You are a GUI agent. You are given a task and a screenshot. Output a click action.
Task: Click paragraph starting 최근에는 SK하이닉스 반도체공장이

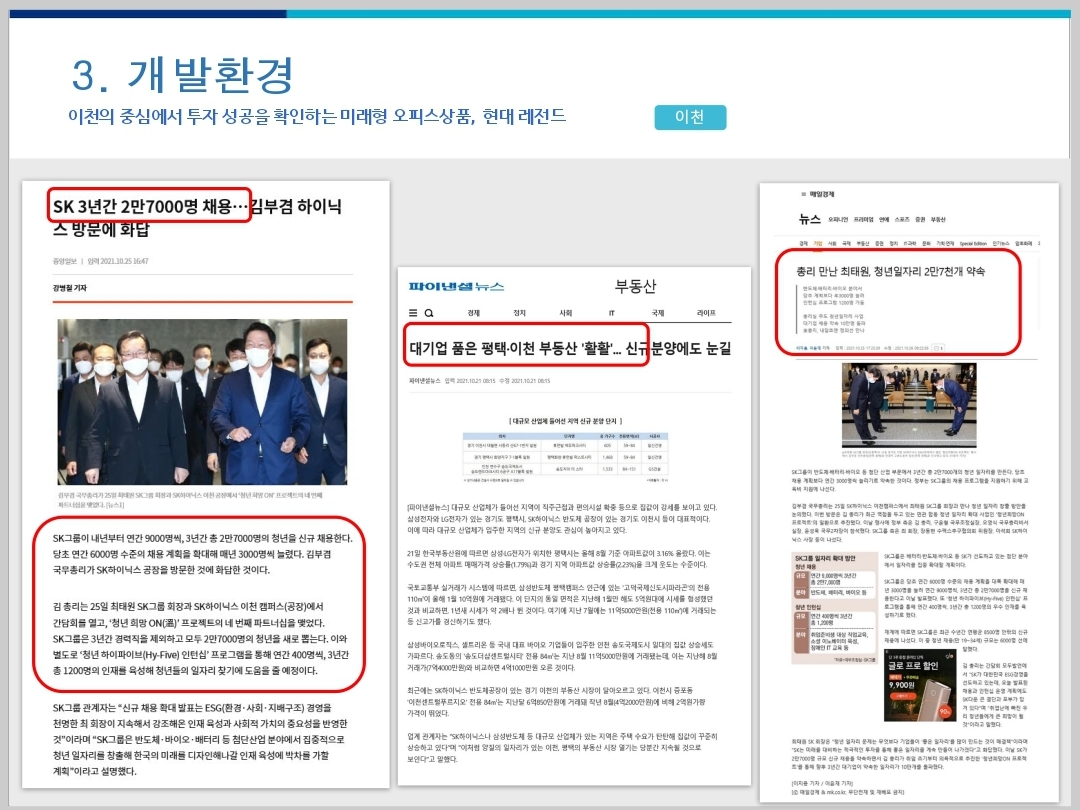pos(557,701)
